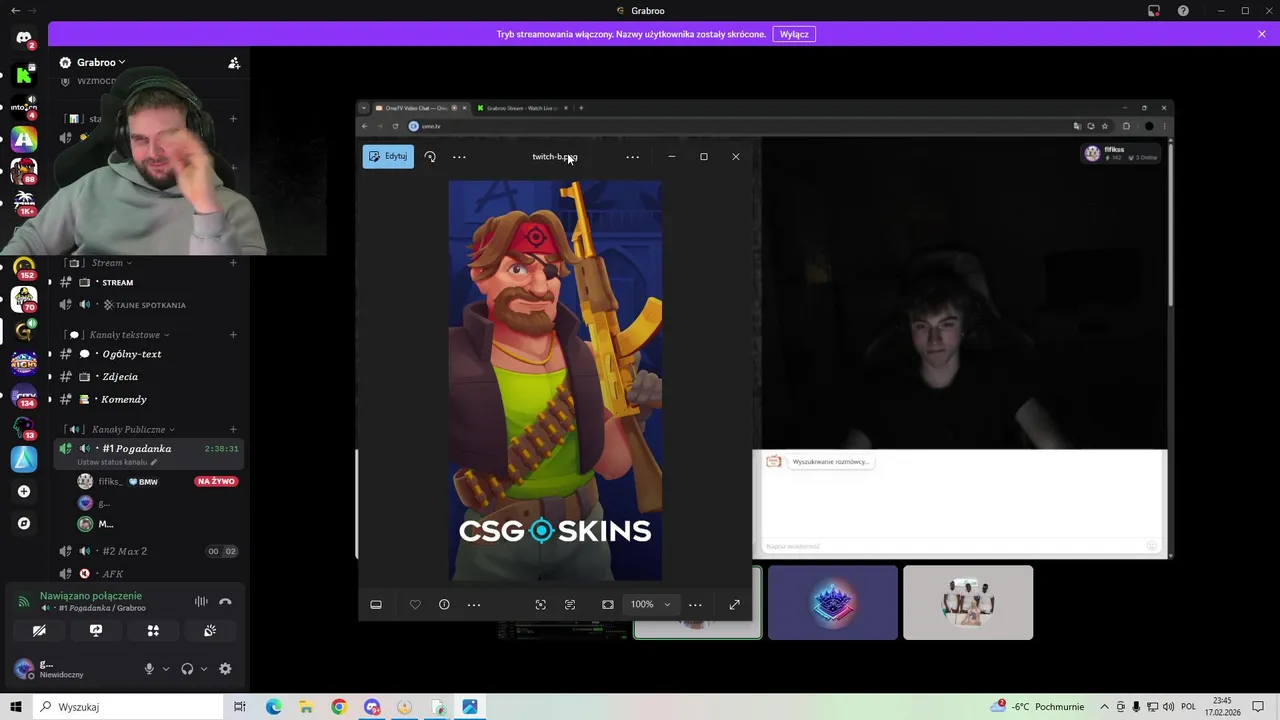Open more menu right of file name
The image size is (1280, 720).
pyautogui.click(x=633, y=157)
